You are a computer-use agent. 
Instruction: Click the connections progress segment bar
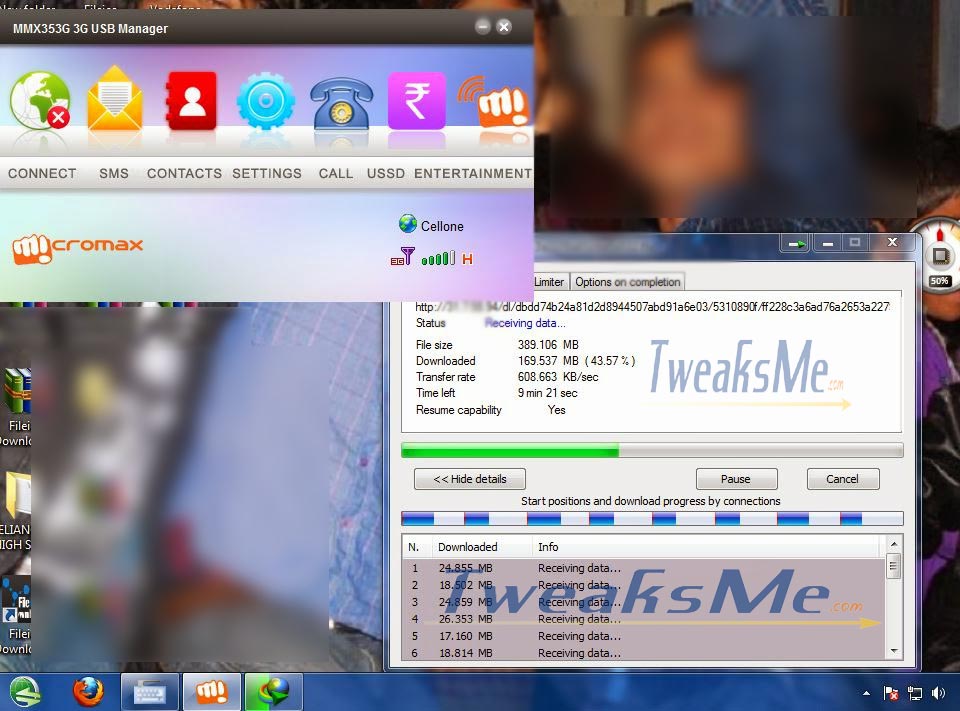(652, 519)
